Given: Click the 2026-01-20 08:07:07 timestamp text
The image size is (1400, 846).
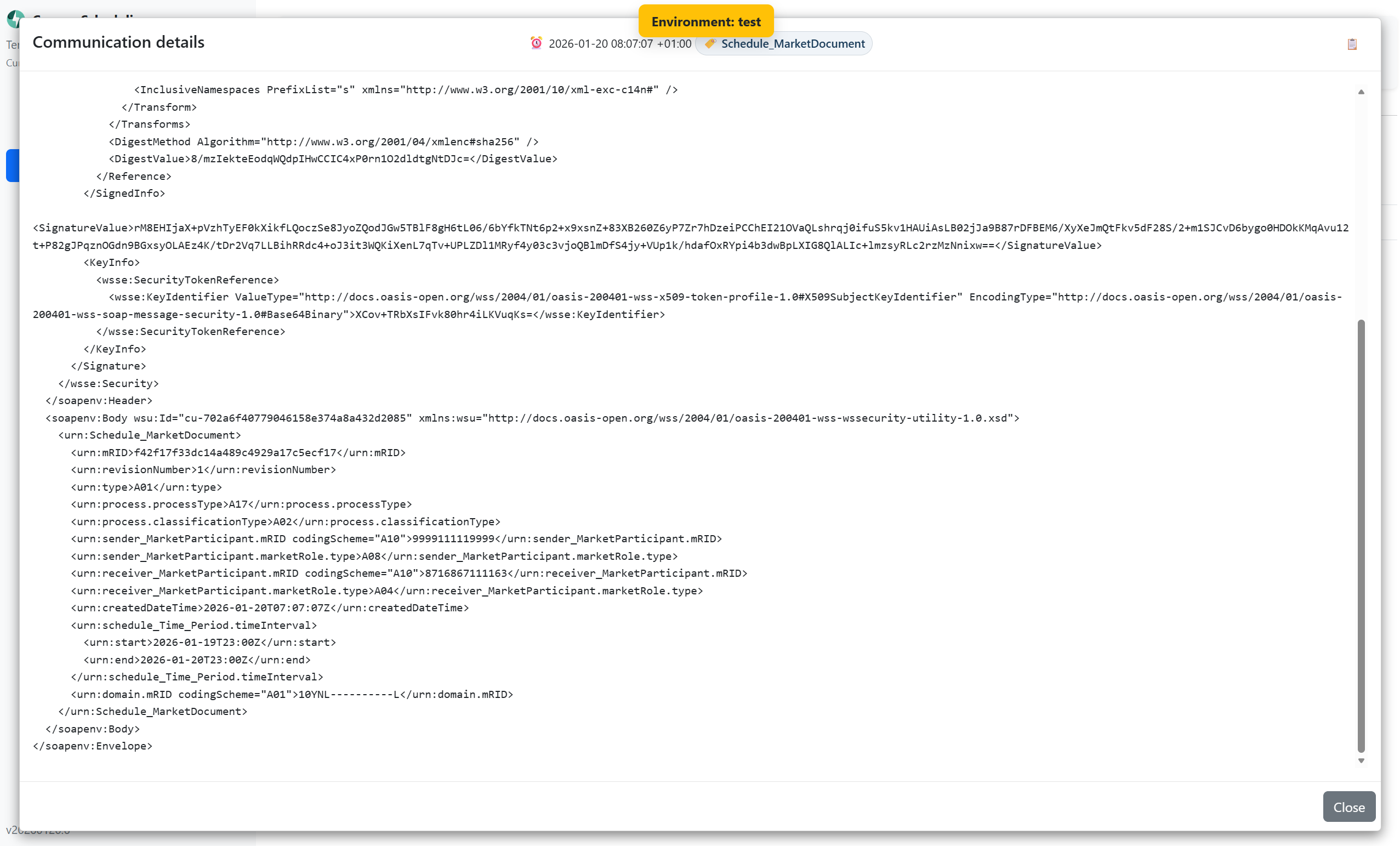Looking at the screenshot, I should tap(619, 44).
